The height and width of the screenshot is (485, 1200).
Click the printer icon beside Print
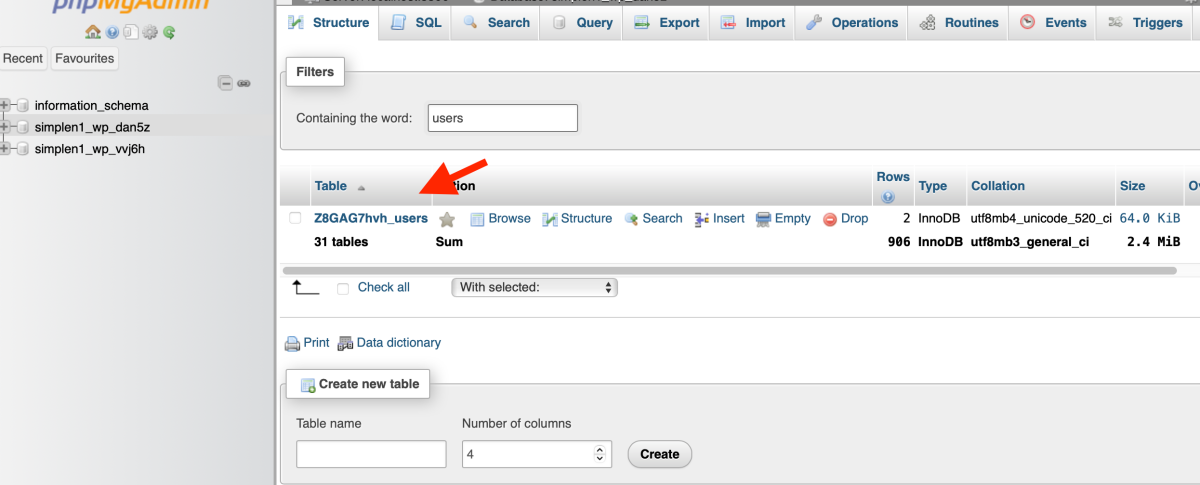coord(292,343)
